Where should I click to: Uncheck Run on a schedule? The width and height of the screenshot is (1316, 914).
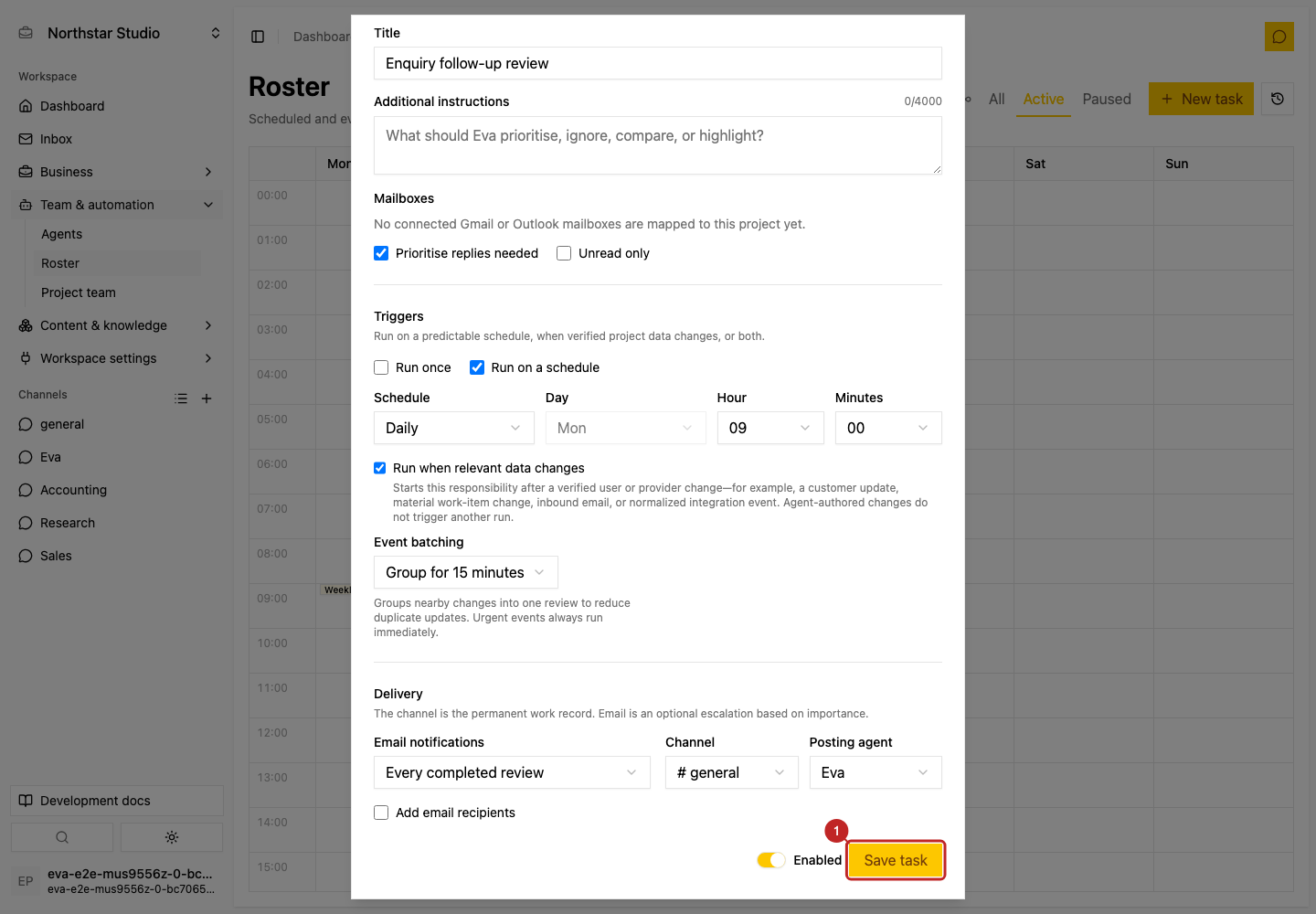point(477,367)
